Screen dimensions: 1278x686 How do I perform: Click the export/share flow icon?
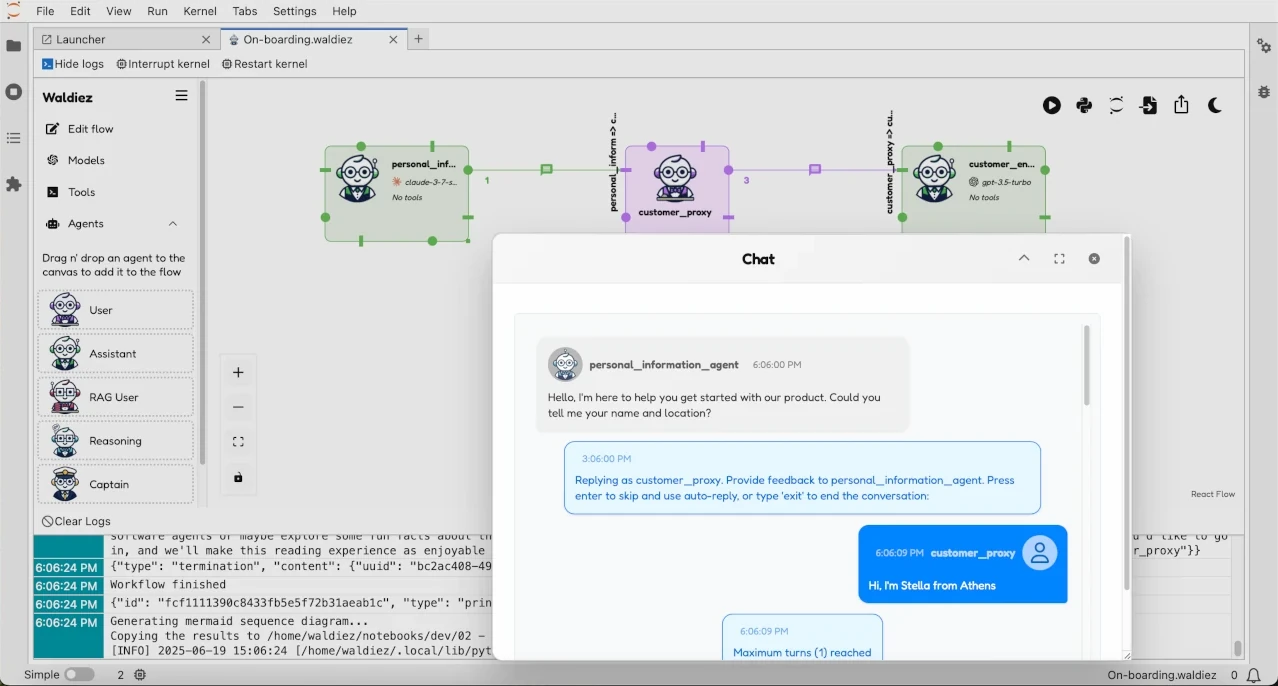1181,105
